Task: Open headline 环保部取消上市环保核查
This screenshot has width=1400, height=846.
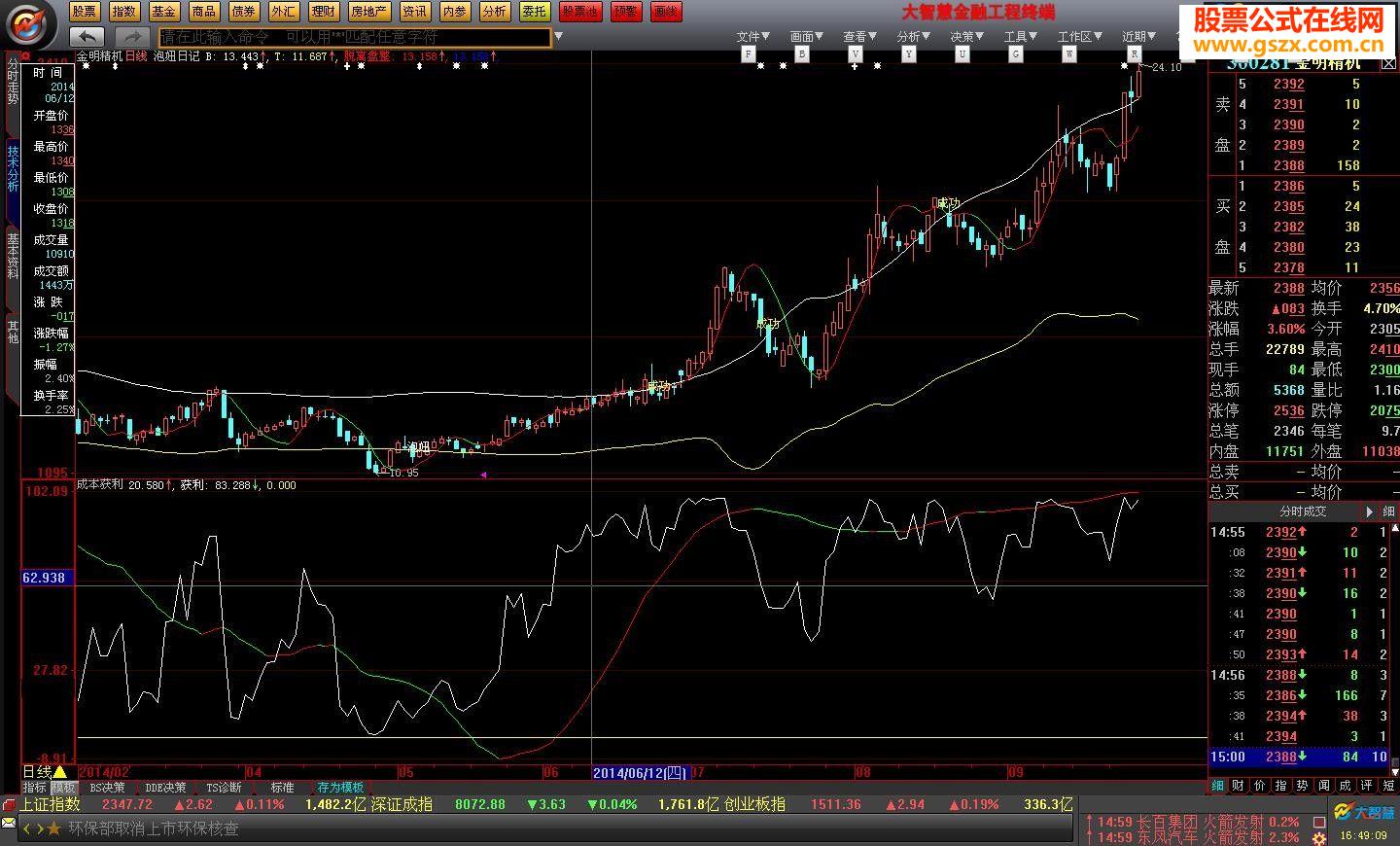Action: pos(153,828)
